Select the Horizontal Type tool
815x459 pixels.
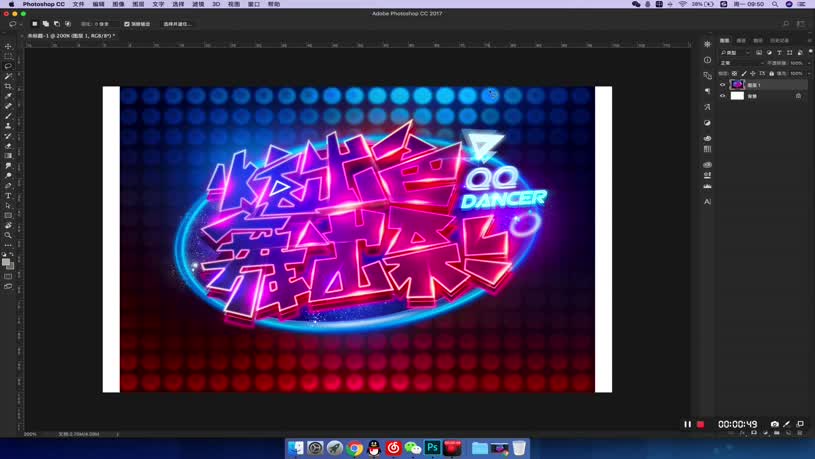[x=8, y=195]
